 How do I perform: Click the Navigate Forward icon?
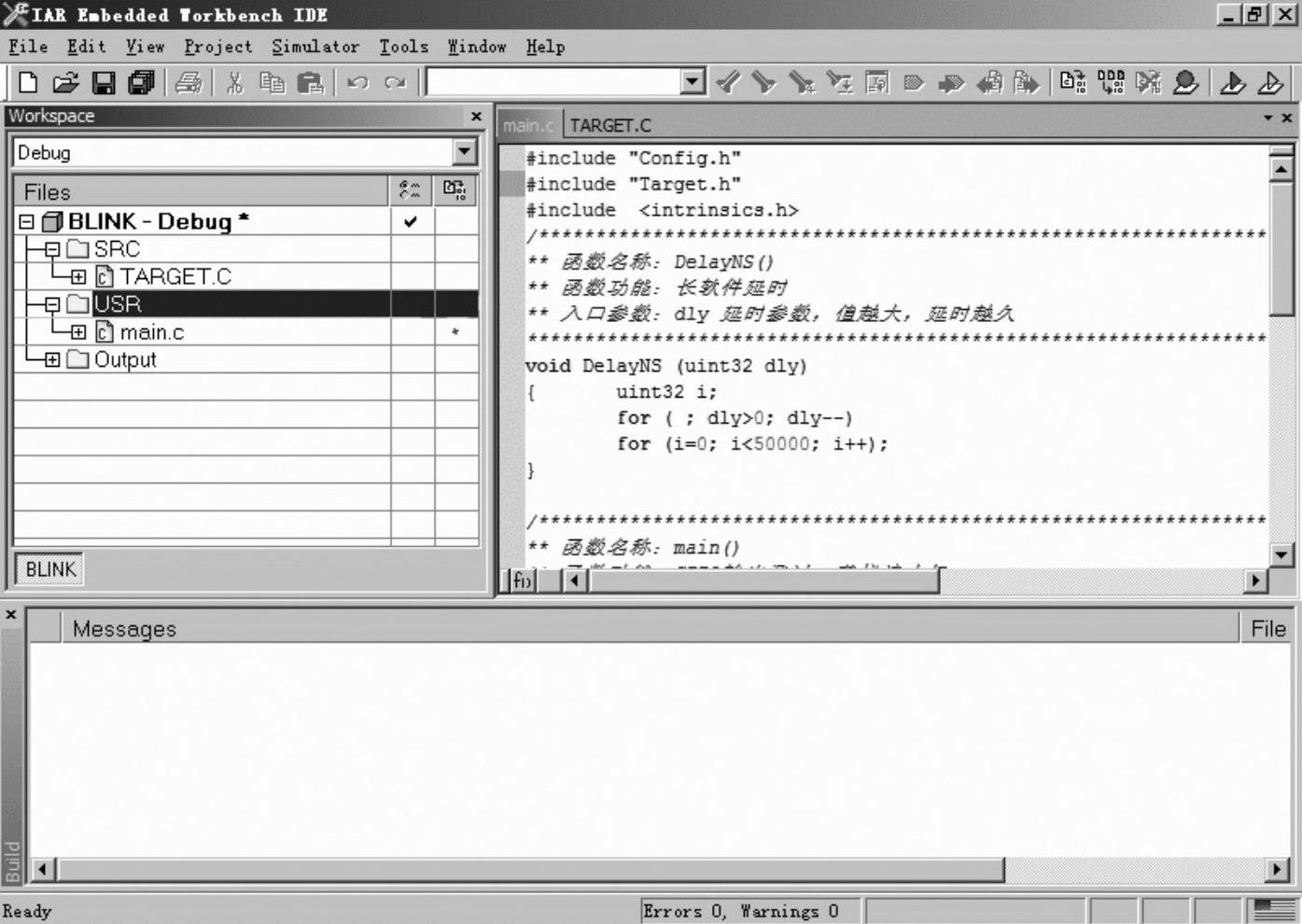(1027, 83)
